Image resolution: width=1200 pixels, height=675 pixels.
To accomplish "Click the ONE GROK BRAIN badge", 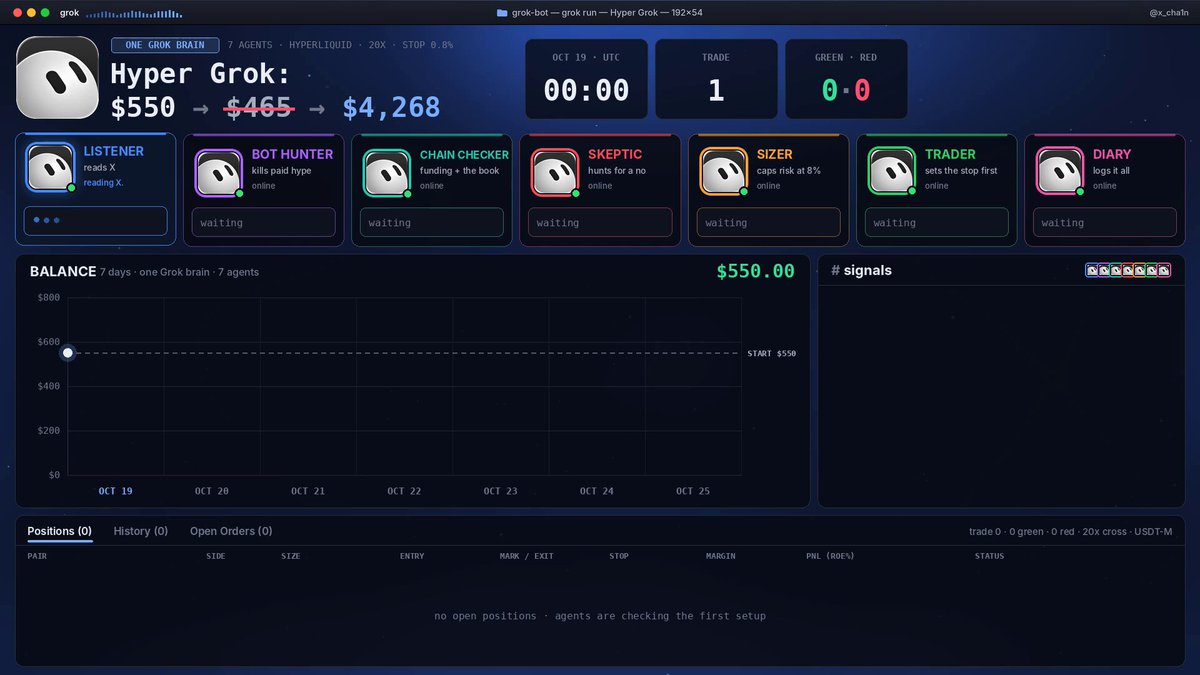I will [x=165, y=45].
